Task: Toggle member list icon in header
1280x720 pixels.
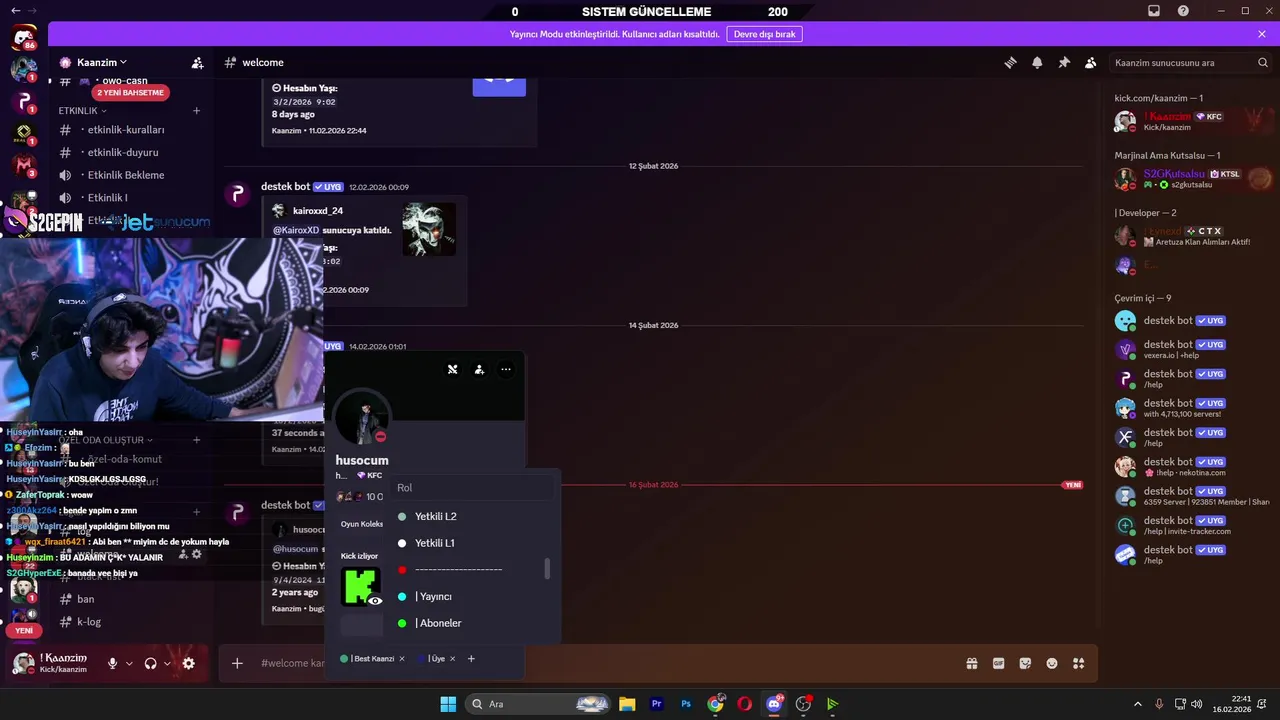Action: (1091, 62)
